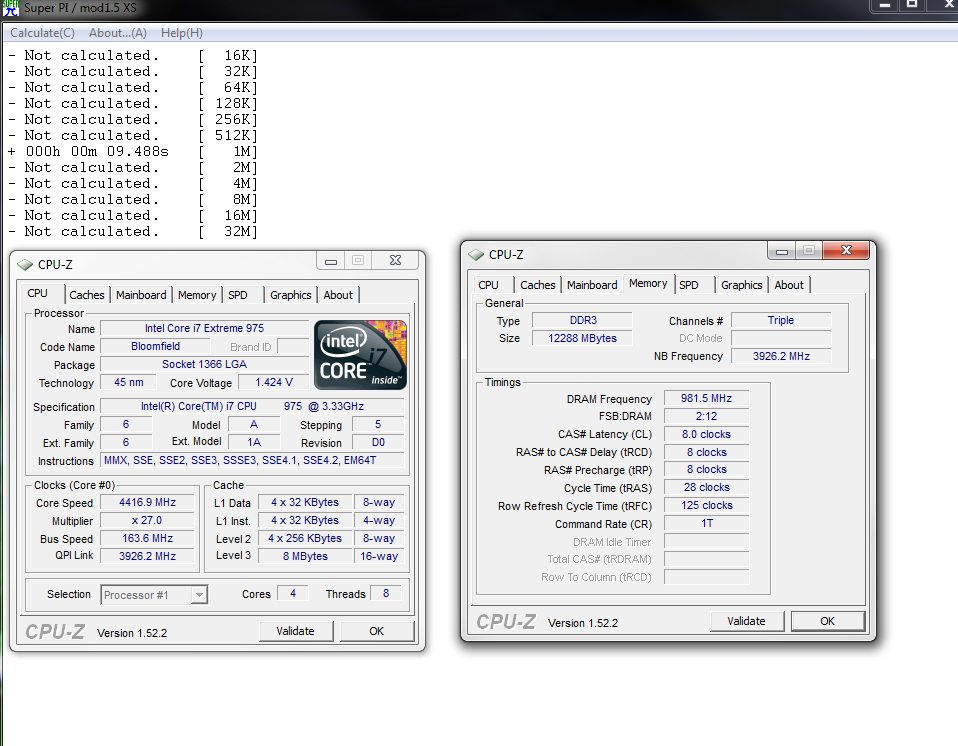Close the right CPU-Z Memory window
Screen dimensions: 958x746
click(846, 250)
